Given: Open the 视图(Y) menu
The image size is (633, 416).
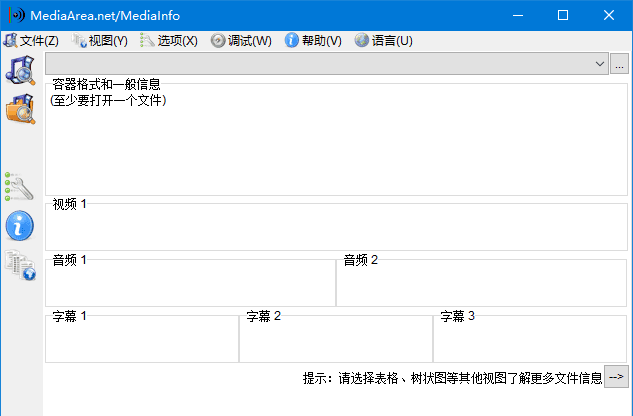Looking at the screenshot, I should (100, 40).
